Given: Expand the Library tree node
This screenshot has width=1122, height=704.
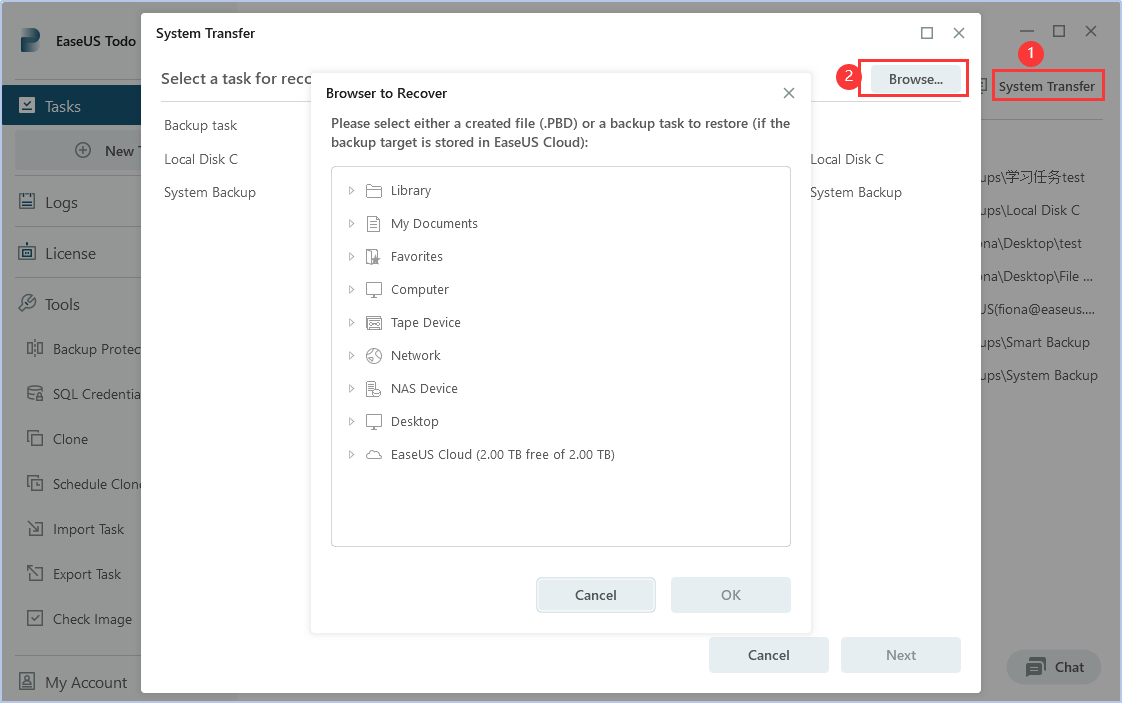Looking at the screenshot, I should point(351,191).
